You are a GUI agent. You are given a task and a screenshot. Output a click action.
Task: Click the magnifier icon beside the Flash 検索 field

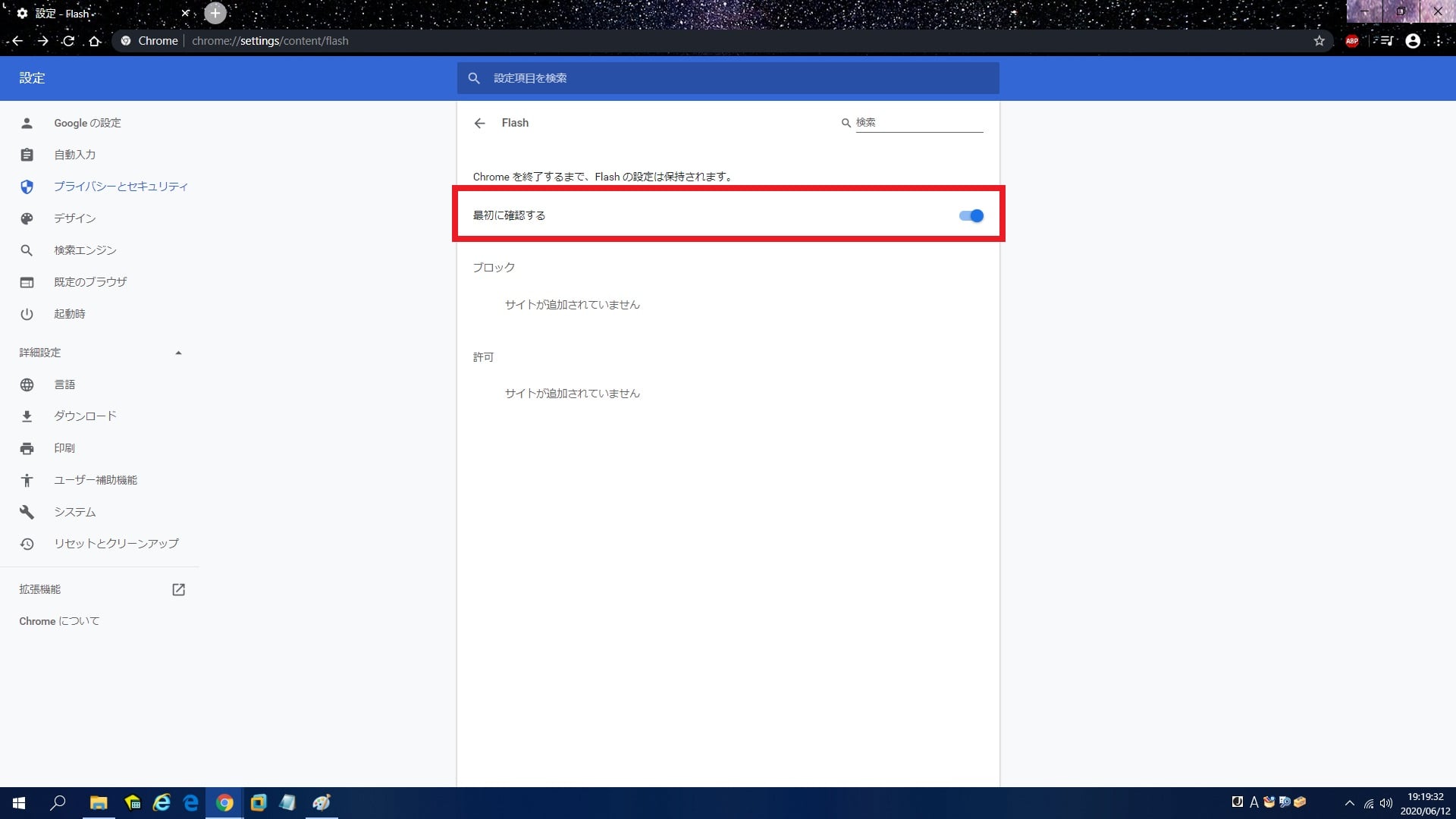(846, 123)
